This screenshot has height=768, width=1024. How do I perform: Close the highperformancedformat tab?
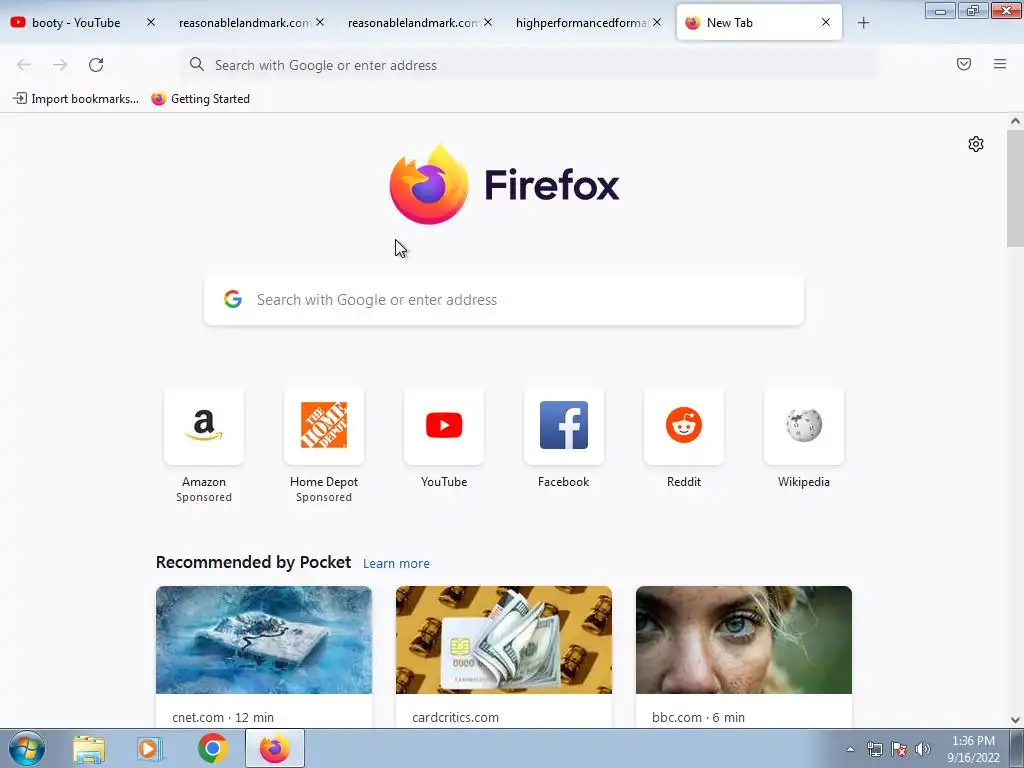click(x=657, y=22)
